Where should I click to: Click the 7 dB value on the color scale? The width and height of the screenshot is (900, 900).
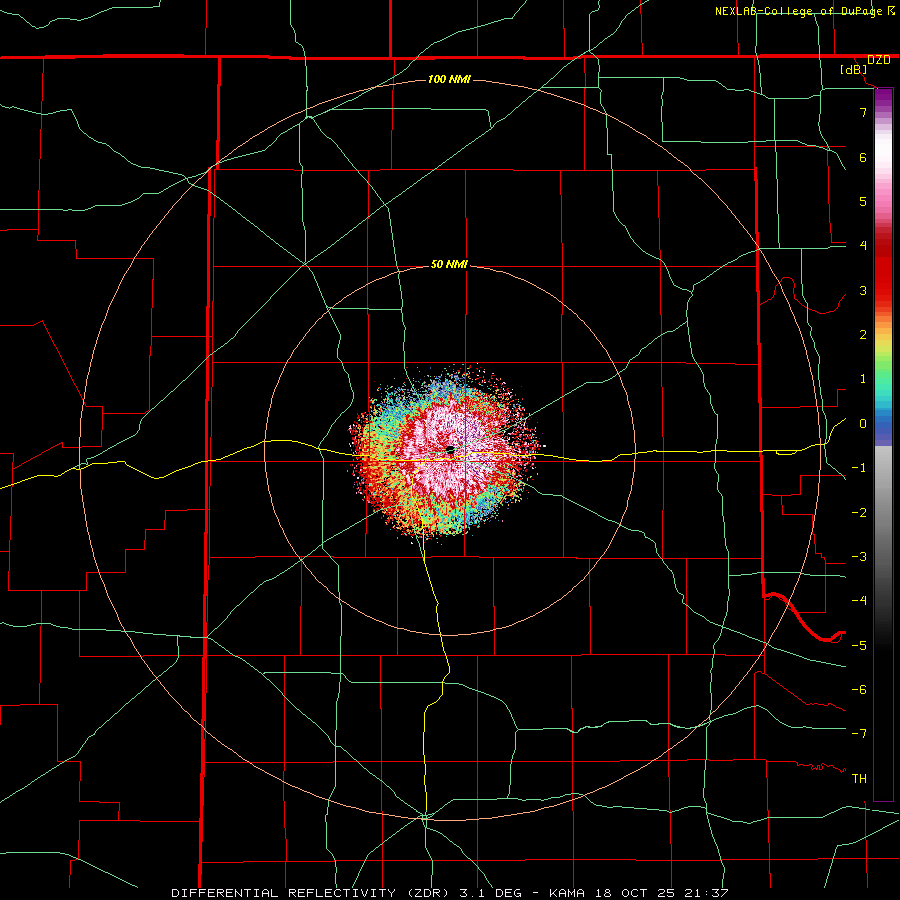(x=863, y=112)
